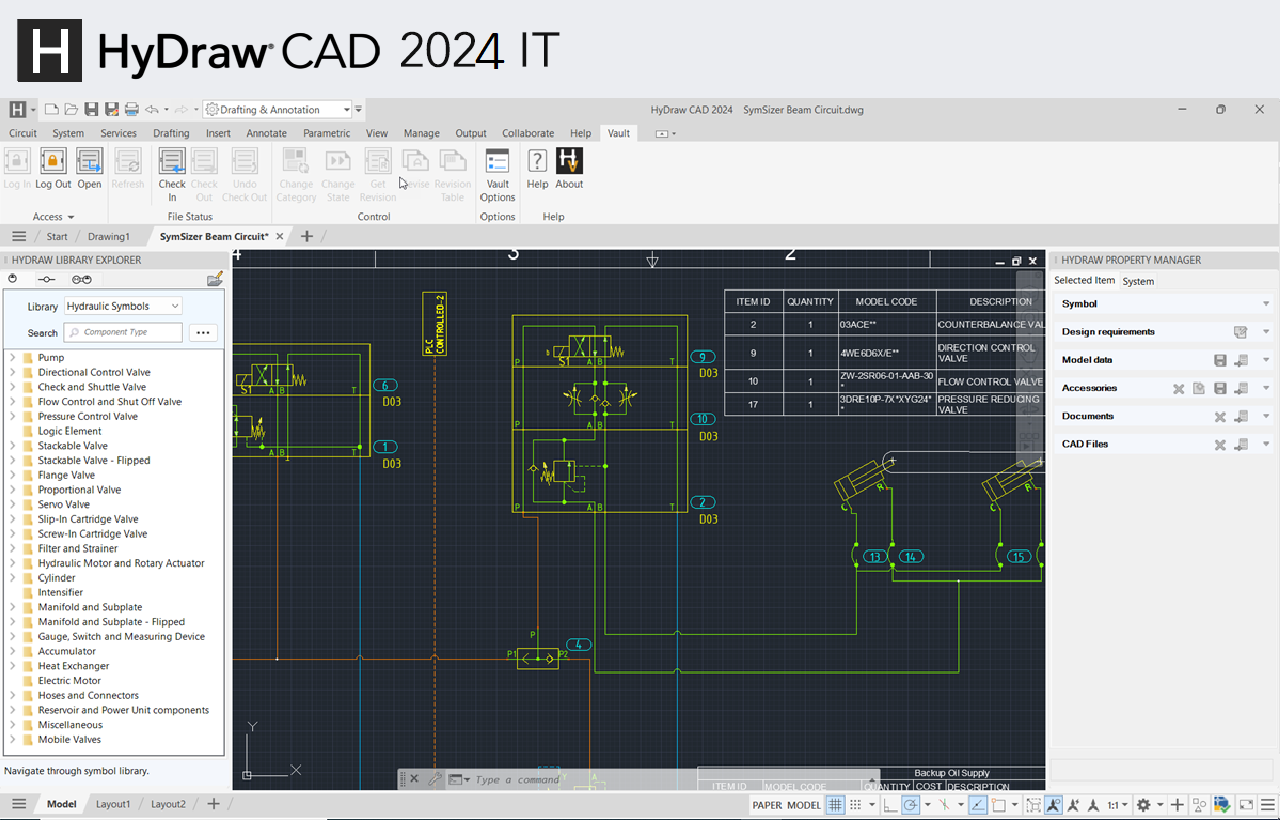Undo last action in quick access toolbar
This screenshot has width=1280, height=820.
151,109
